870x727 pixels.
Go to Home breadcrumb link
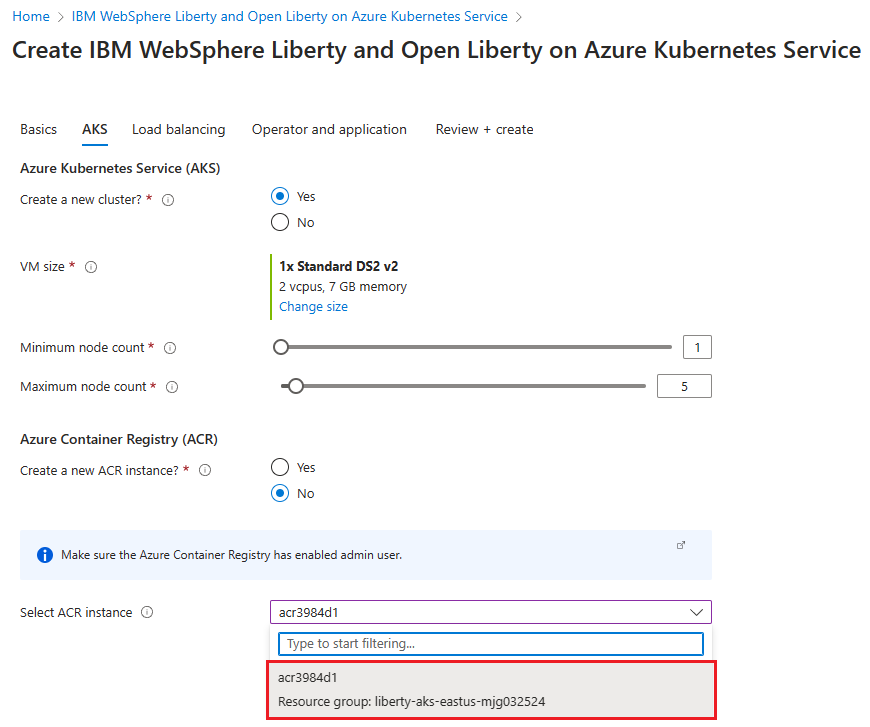coord(30,17)
